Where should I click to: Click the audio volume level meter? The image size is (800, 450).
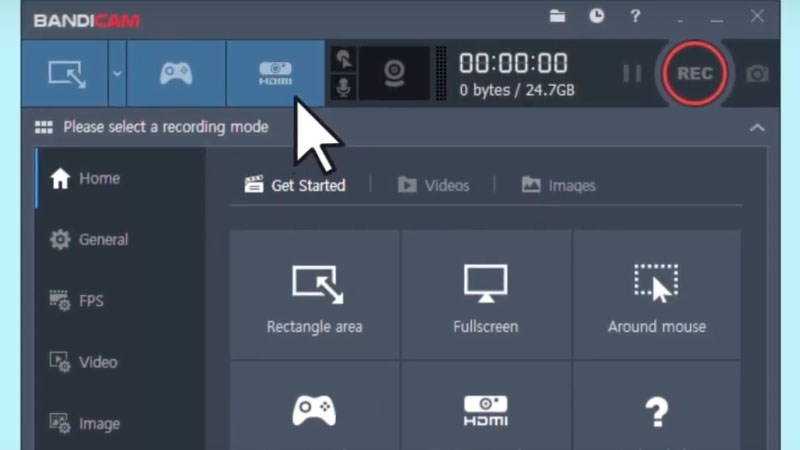coord(441,73)
